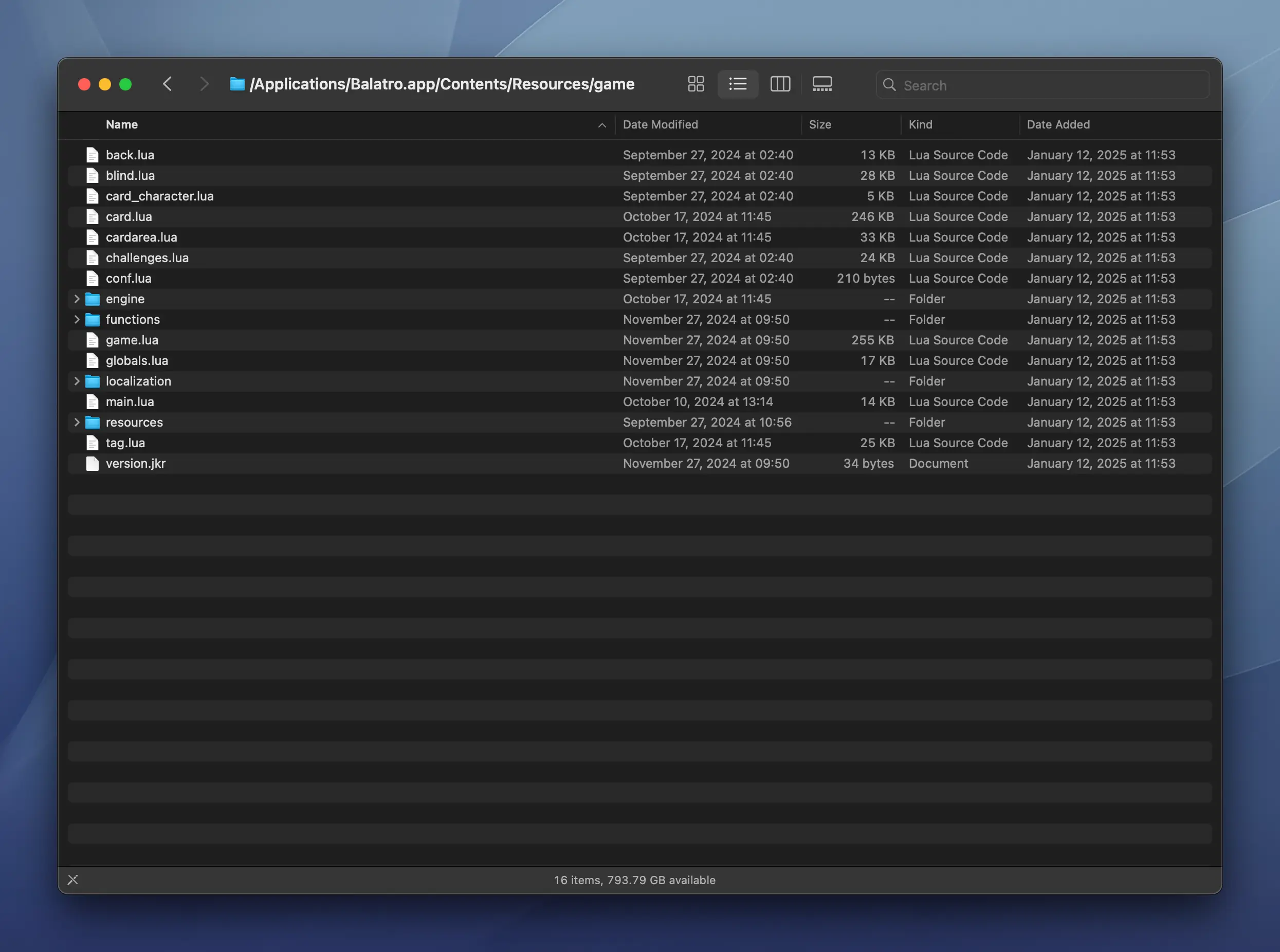Select the card.lua file name
Screen dimensions: 1280x952
[129, 217]
